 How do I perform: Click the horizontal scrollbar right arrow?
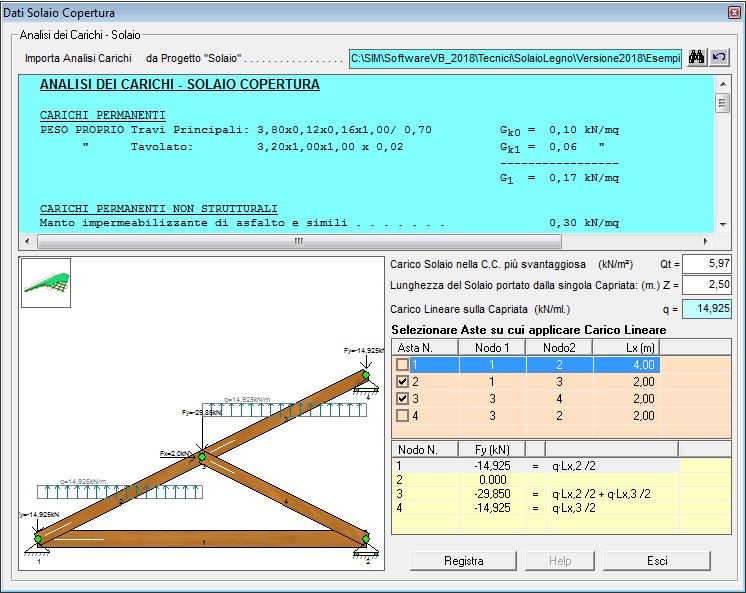(706, 241)
